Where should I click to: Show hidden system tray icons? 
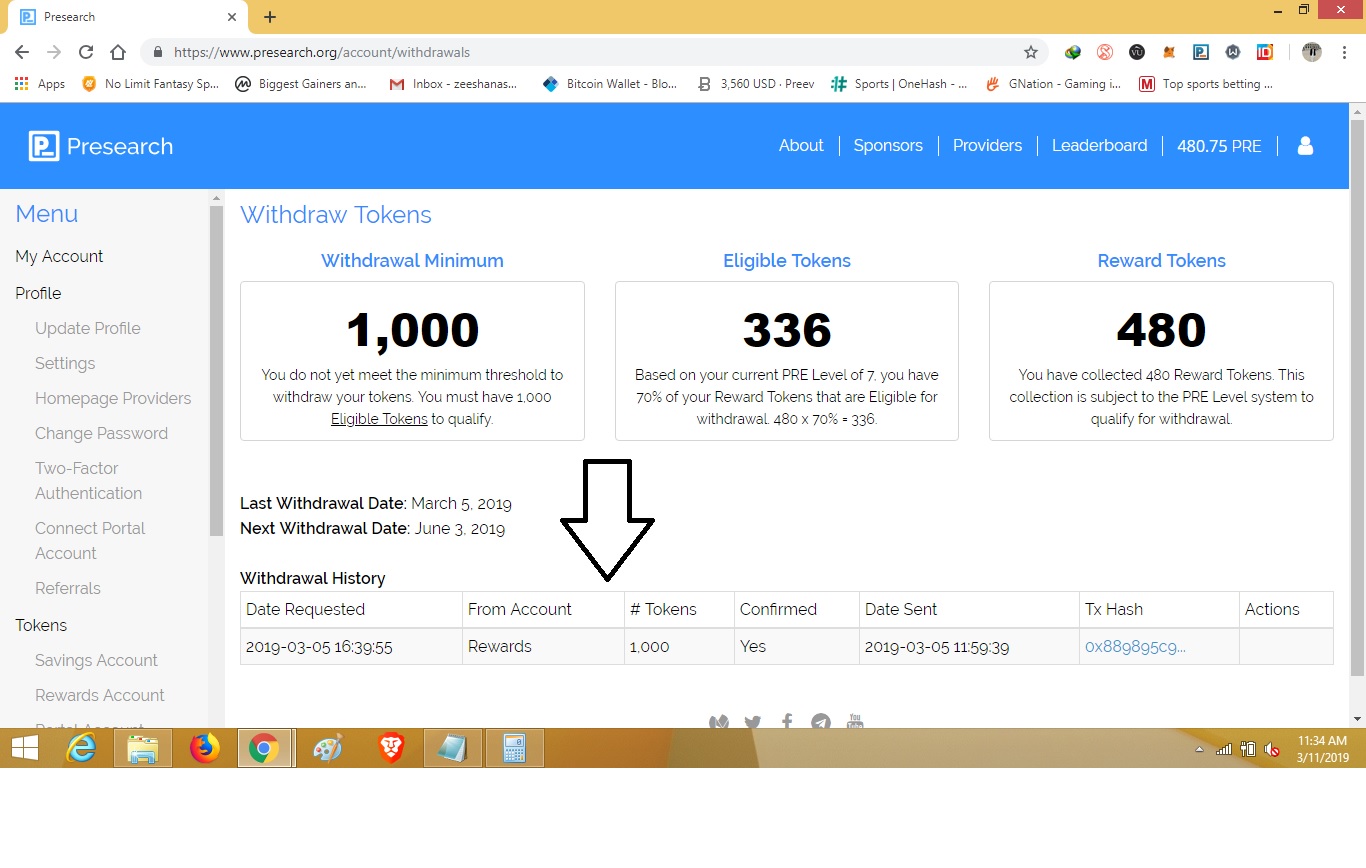click(1200, 749)
